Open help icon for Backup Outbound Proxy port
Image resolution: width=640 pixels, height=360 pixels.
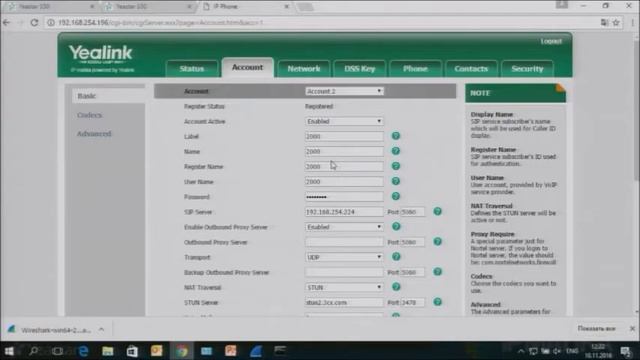click(437, 272)
